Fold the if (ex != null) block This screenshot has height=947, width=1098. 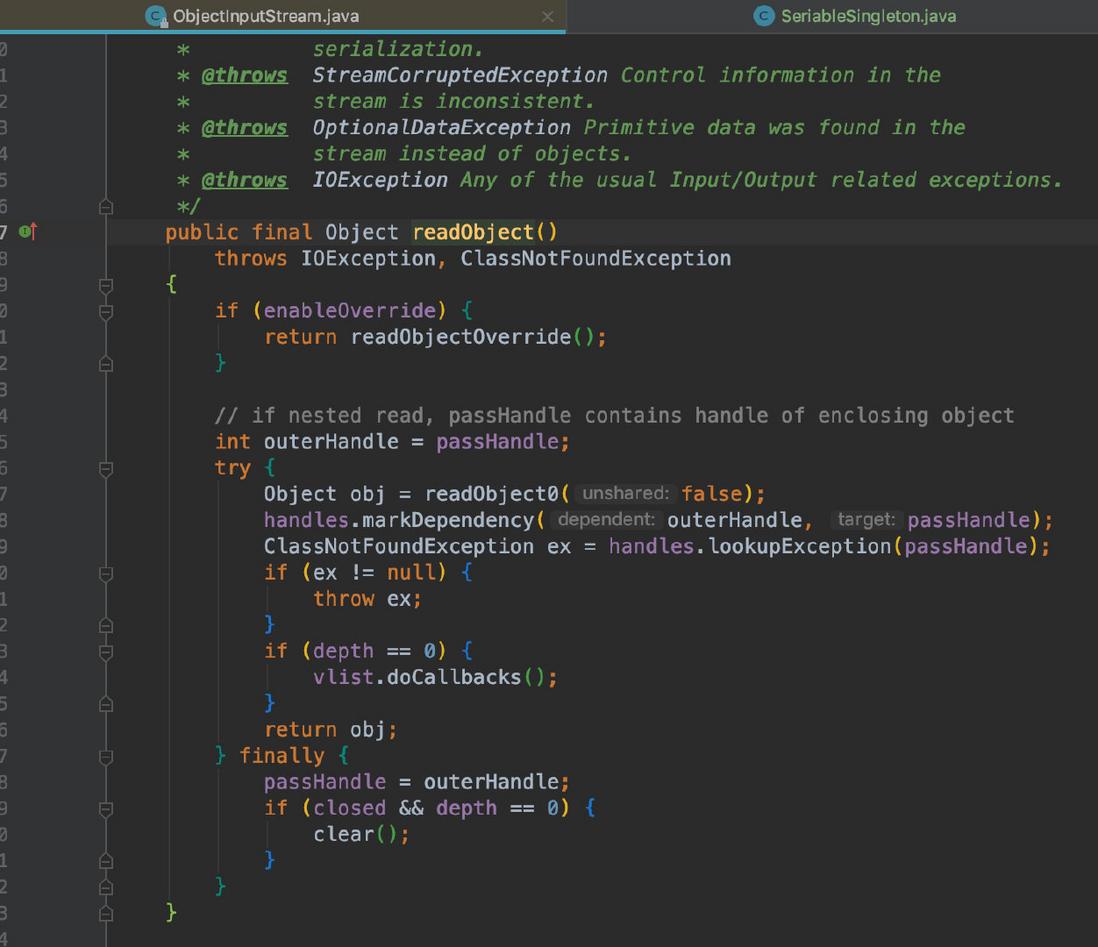point(106,574)
